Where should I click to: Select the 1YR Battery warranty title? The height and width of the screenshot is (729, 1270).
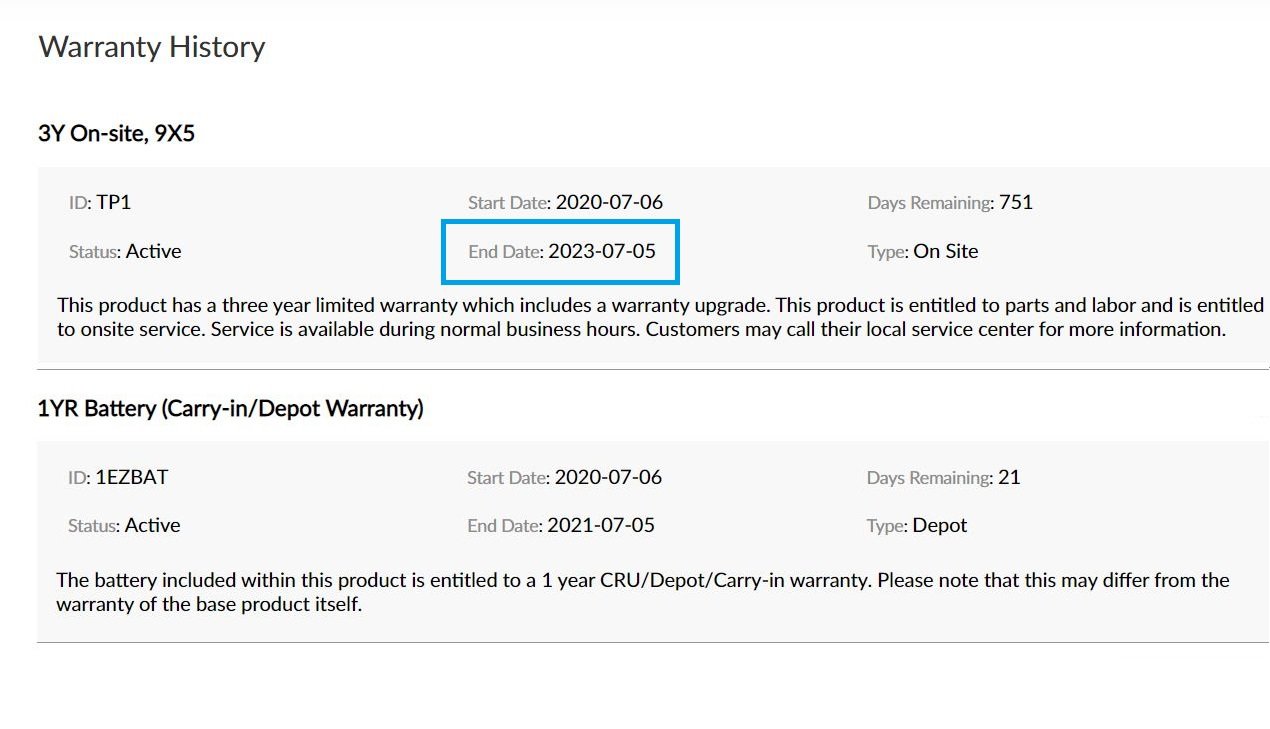(x=230, y=408)
